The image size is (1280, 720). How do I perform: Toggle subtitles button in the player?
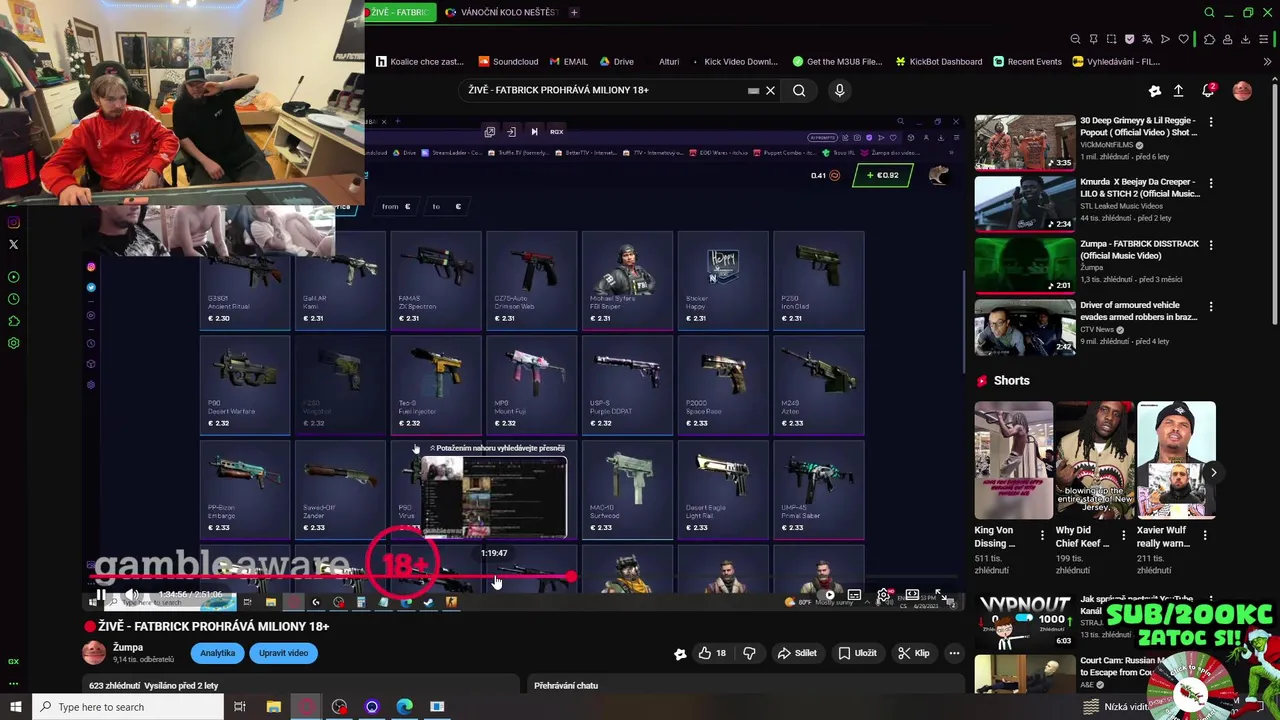[x=854, y=595]
